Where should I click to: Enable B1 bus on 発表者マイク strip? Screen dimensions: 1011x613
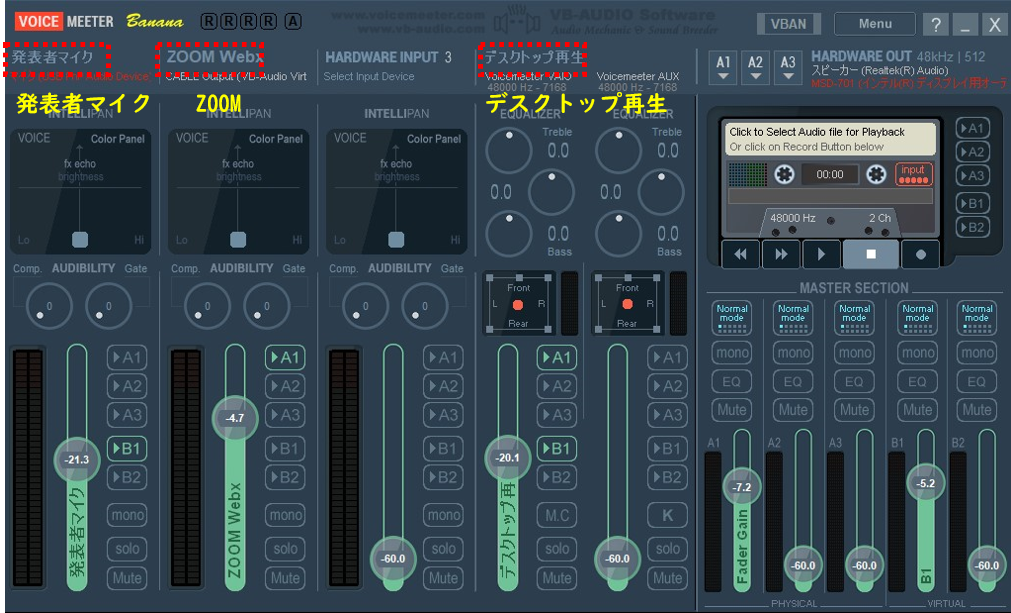click(x=126, y=449)
